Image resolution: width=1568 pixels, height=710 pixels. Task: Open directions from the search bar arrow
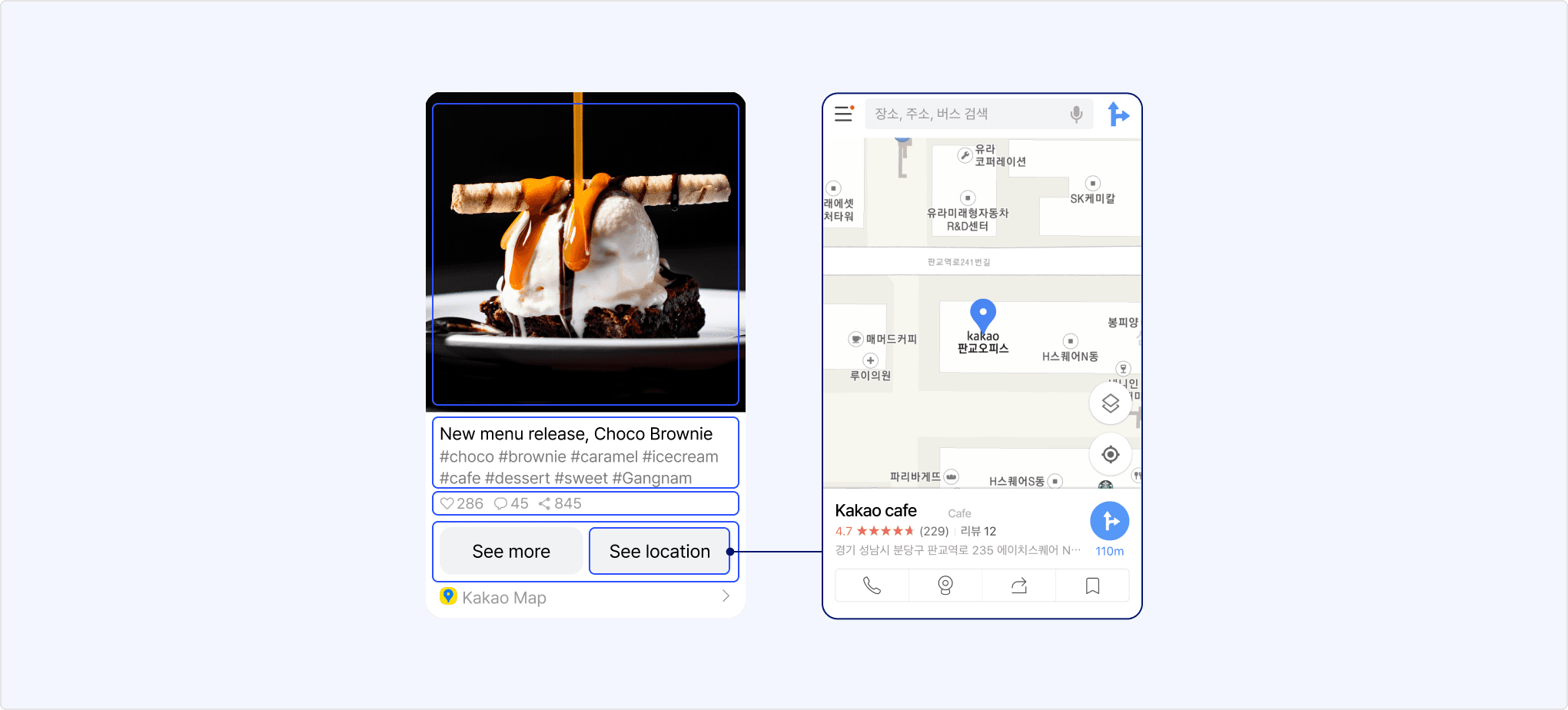(x=1118, y=114)
